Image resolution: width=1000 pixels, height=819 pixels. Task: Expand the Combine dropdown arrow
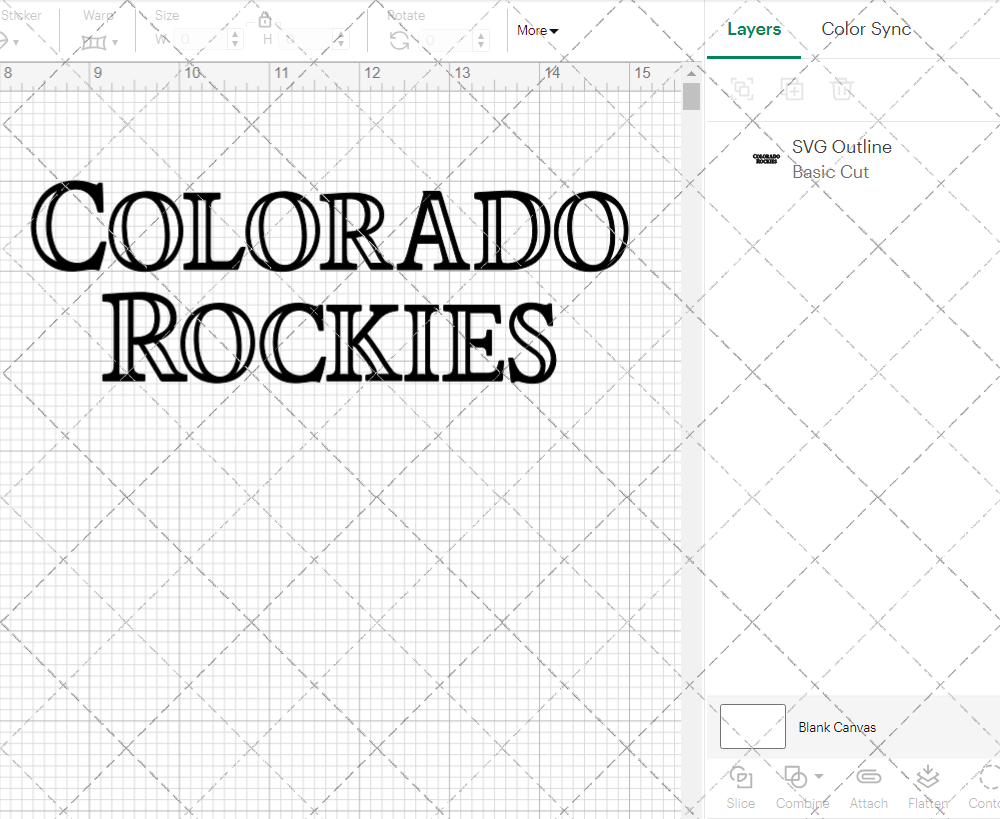tap(819, 776)
